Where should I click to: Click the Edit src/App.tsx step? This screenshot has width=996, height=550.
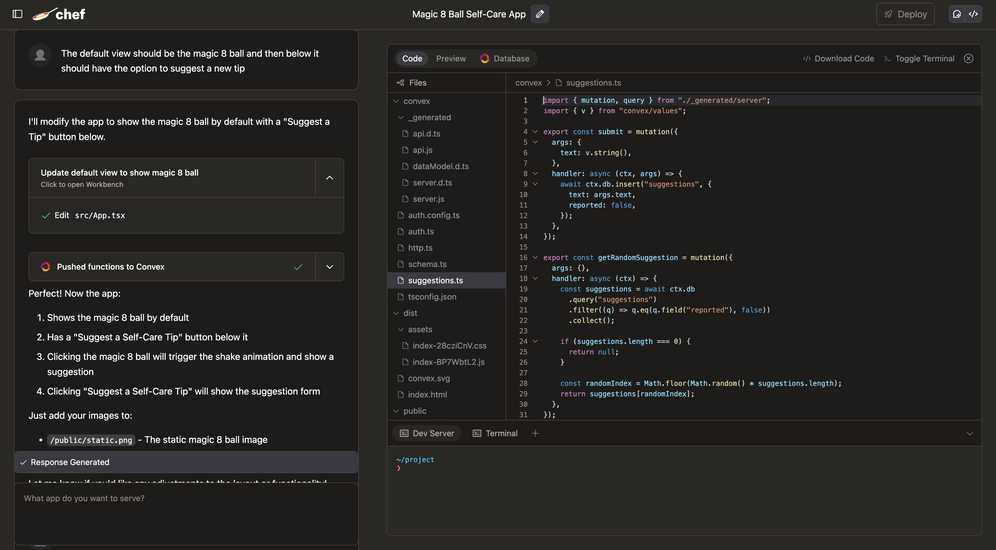tap(83, 215)
